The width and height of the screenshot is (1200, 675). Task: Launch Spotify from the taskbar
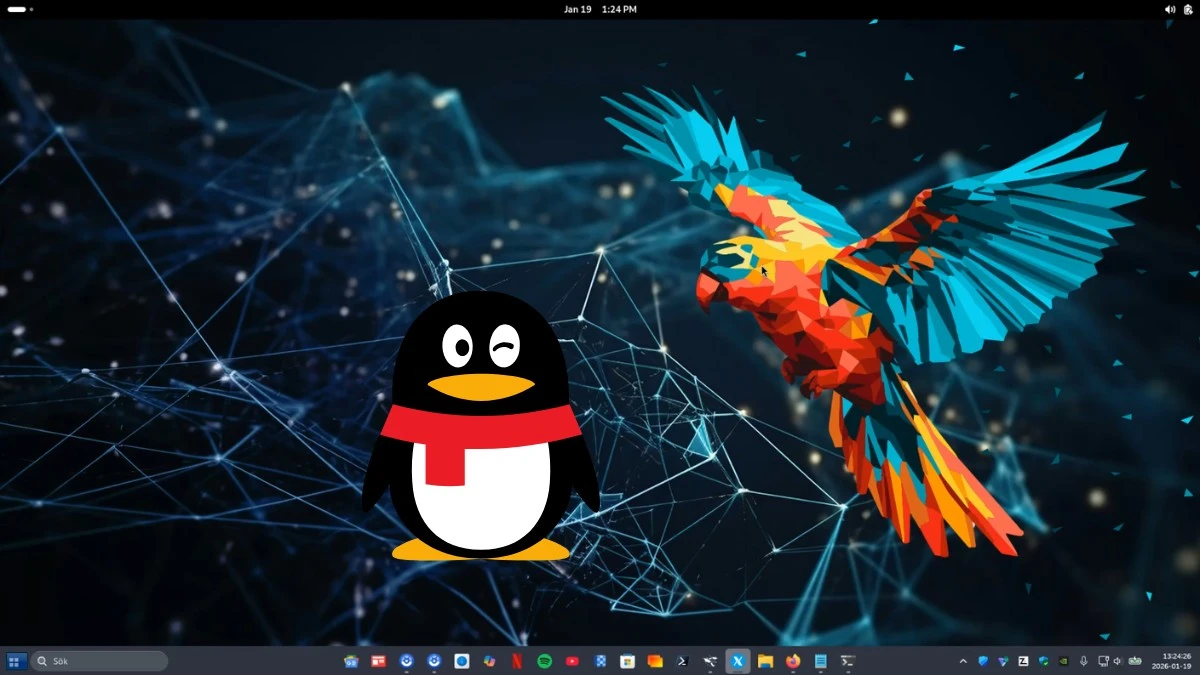543,661
